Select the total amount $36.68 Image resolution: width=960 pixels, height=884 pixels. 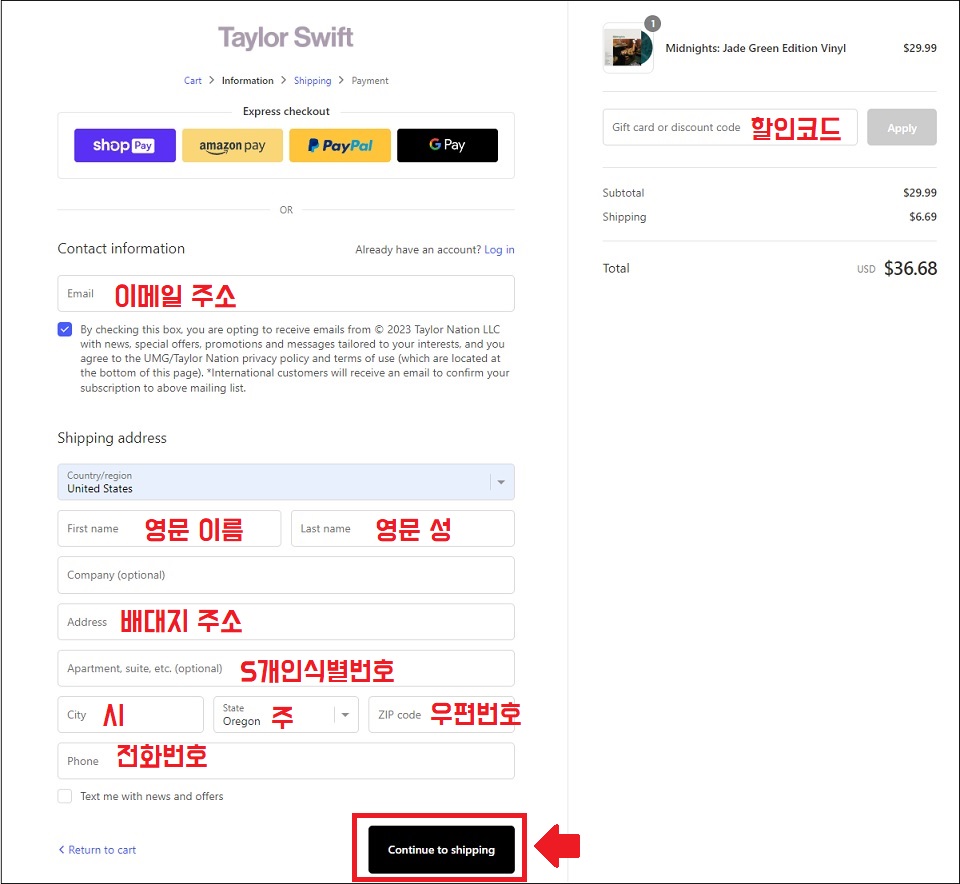[910, 268]
